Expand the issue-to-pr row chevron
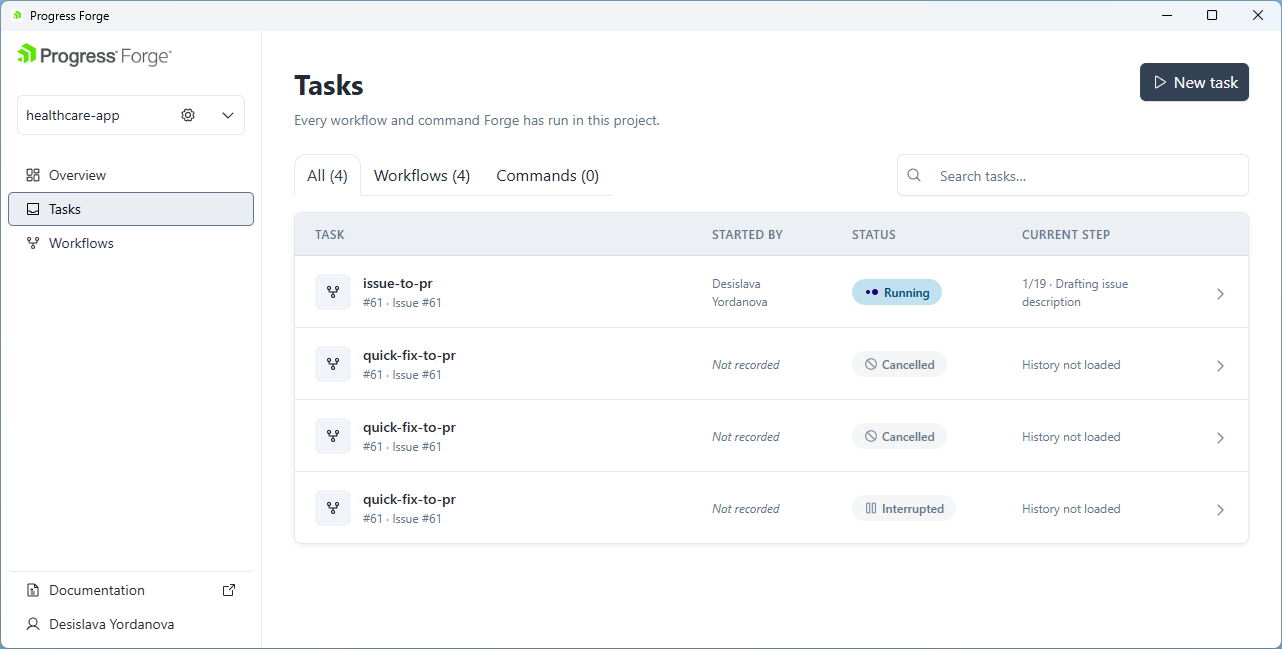Viewport: 1282px width, 649px height. click(x=1220, y=294)
